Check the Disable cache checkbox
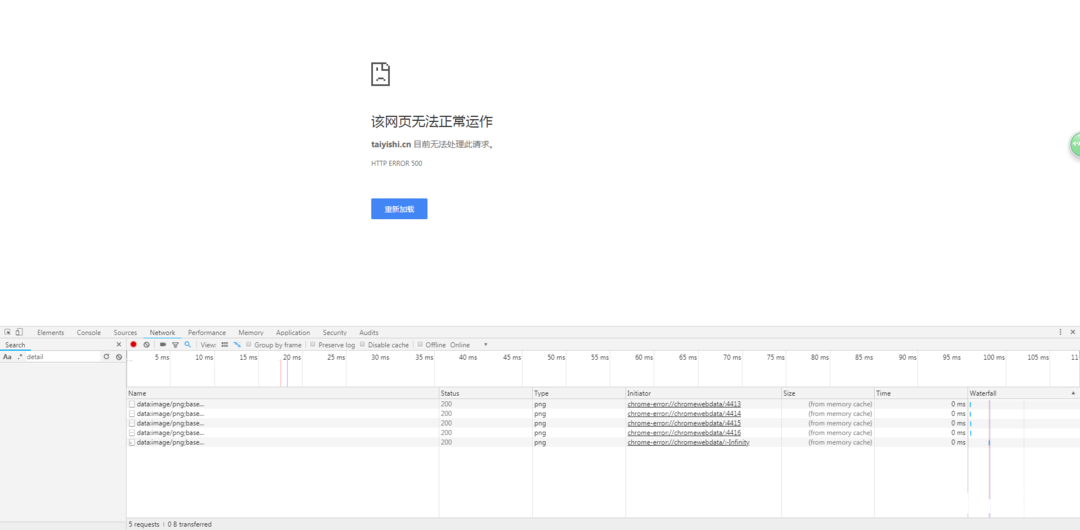This screenshot has width=1080, height=530. 363,345
